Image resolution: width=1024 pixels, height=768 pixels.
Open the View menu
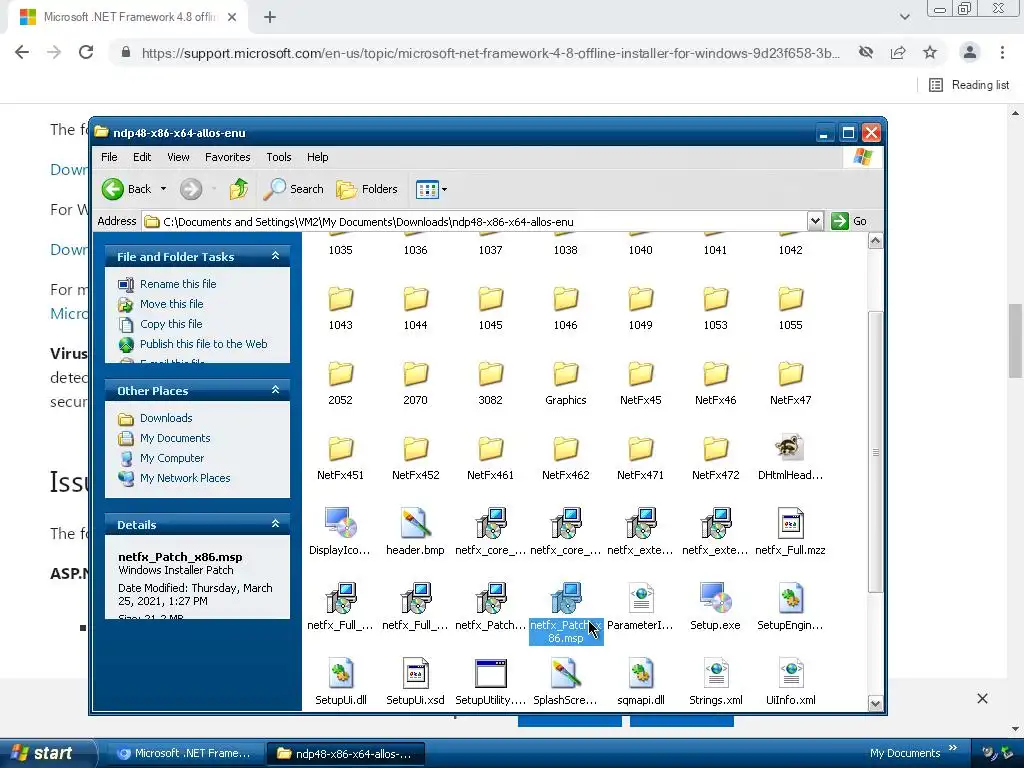178,157
